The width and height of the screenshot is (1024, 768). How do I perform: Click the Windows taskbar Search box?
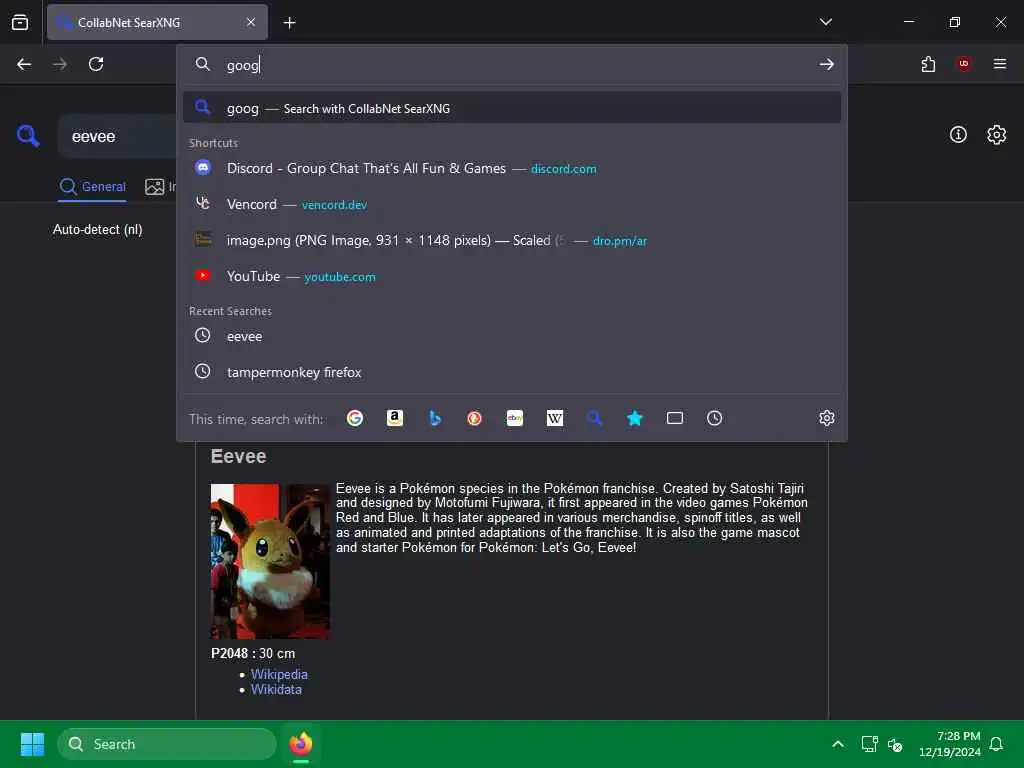pos(167,744)
